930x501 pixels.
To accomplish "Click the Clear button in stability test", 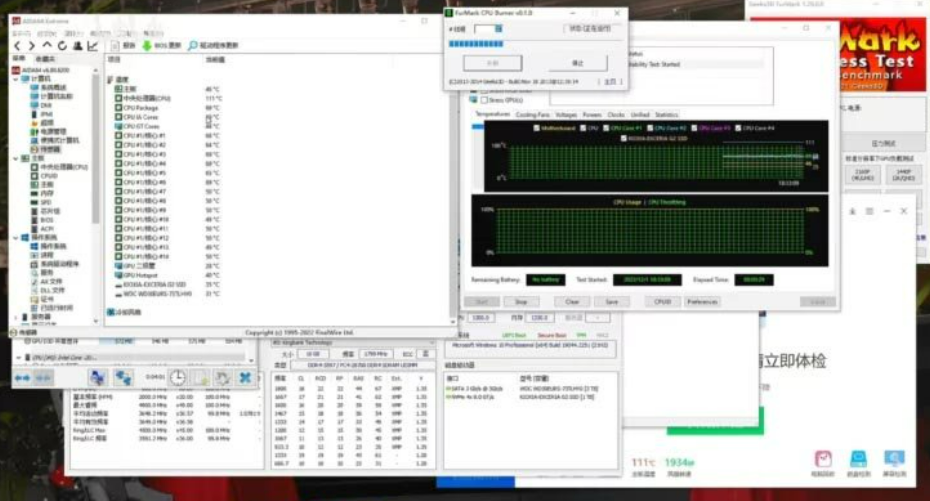I will pos(572,302).
